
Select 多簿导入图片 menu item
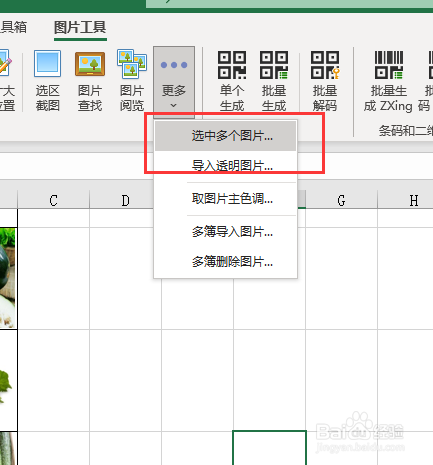225,231
